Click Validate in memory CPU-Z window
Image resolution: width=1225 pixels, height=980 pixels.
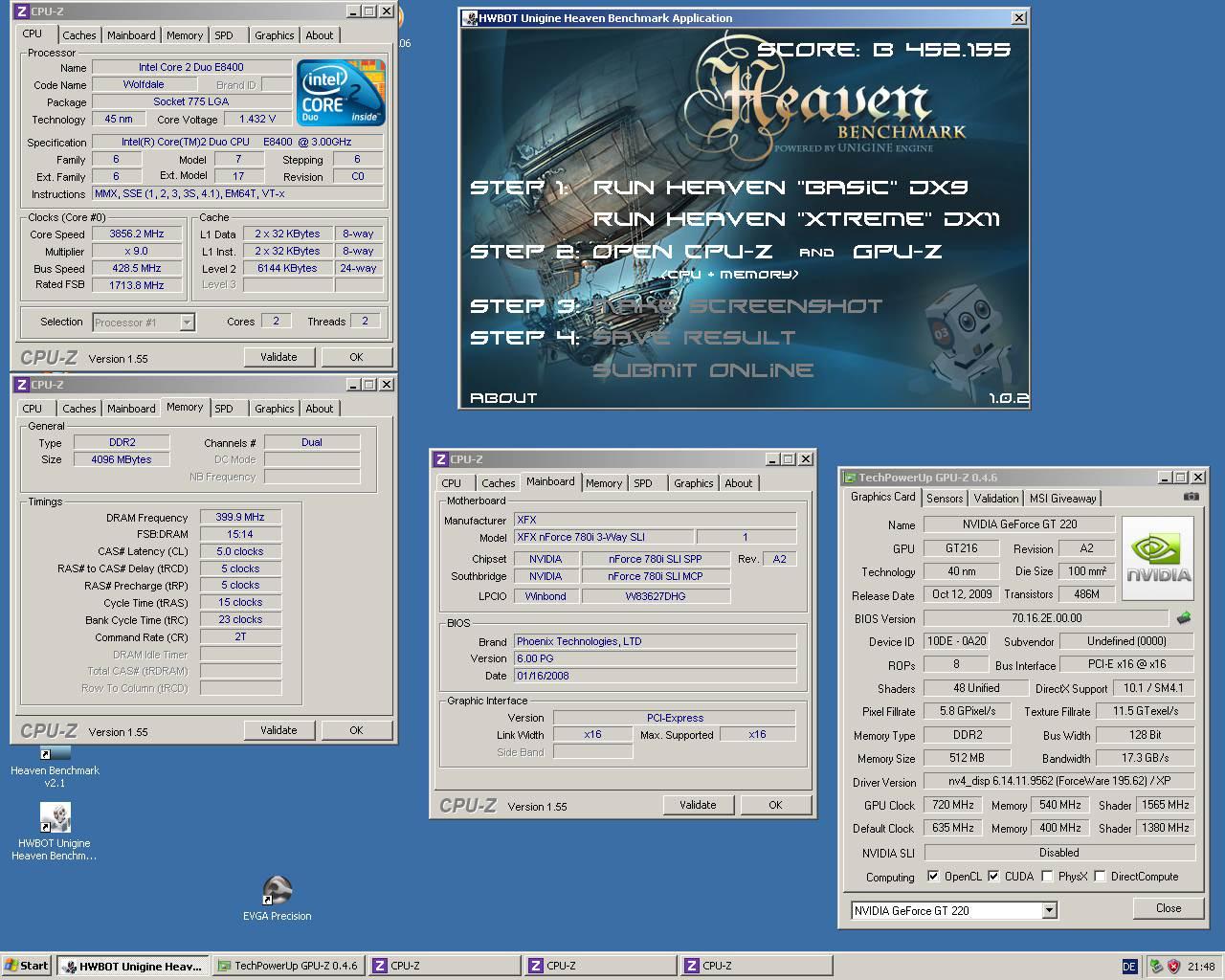[x=278, y=730]
